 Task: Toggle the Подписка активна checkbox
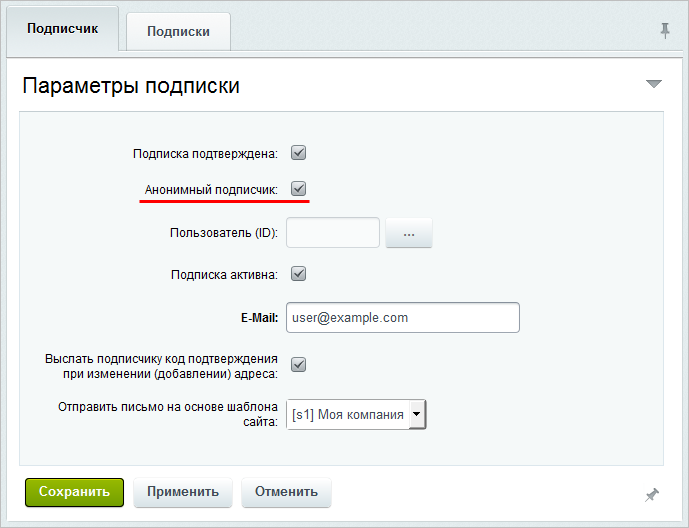click(x=298, y=273)
